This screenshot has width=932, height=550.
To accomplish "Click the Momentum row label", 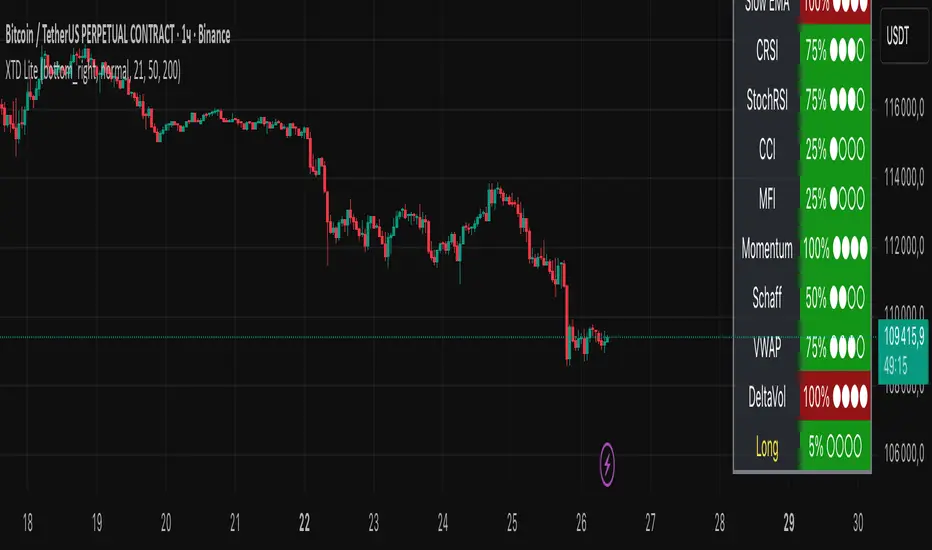I will [x=767, y=249].
